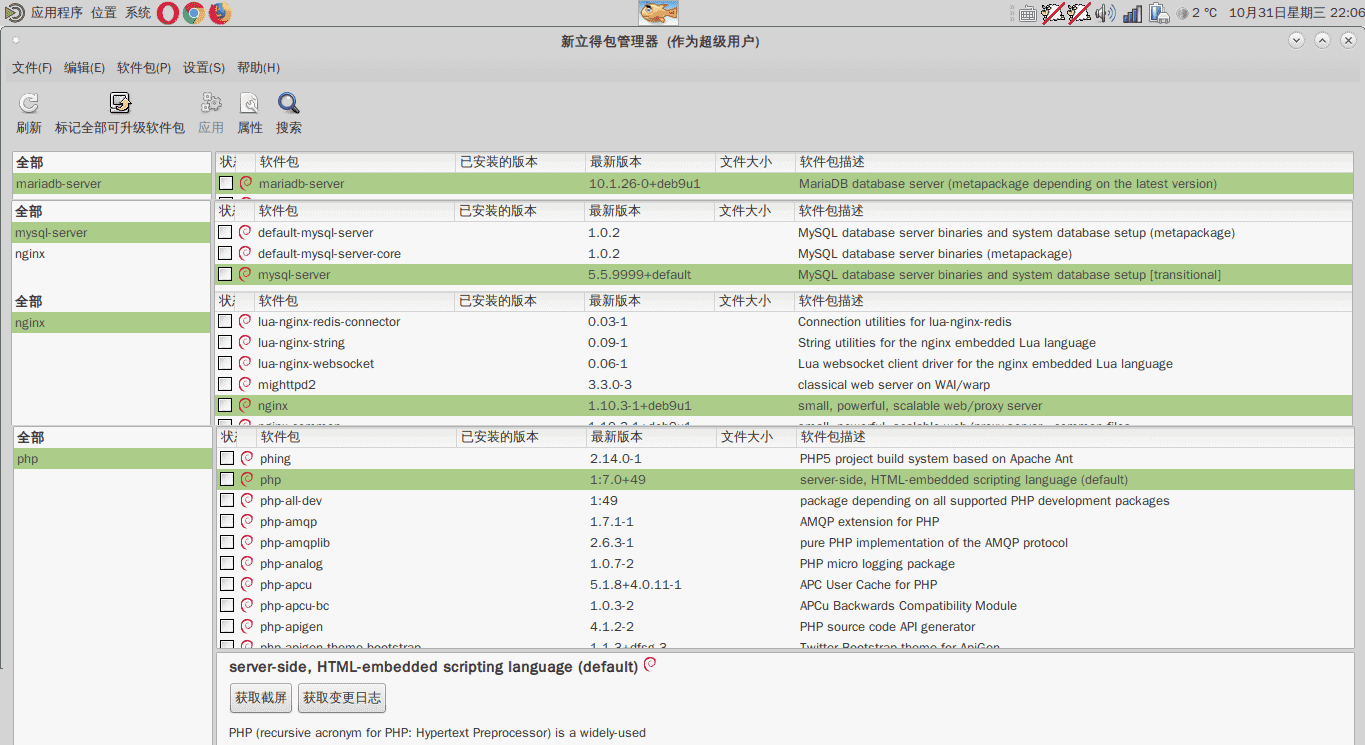Screen dimensions: 1365x745
Task: Launch Firefox from the top panel
Action: pyautogui.click(x=220, y=13)
